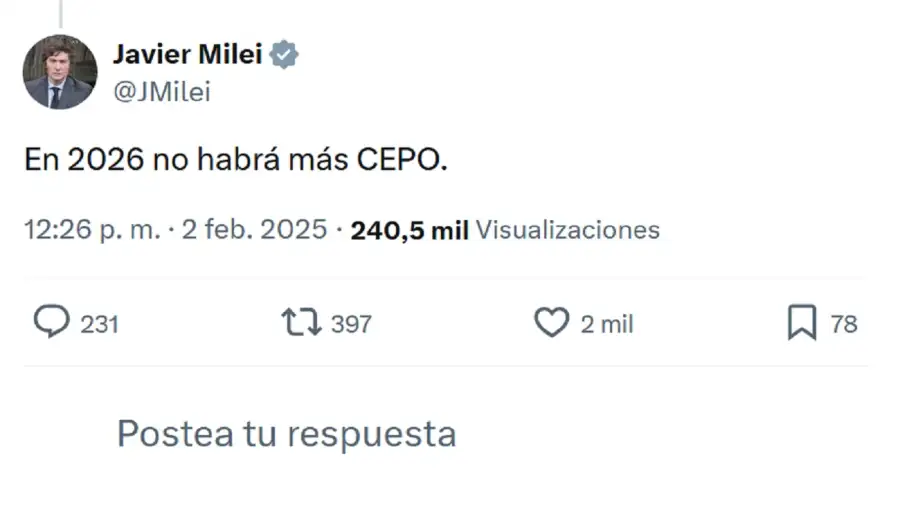Image resolution: width=900 pixels, height=505 pixels.
Task: Click the Visualizaciones label
Action: click(x=567, y=230)
